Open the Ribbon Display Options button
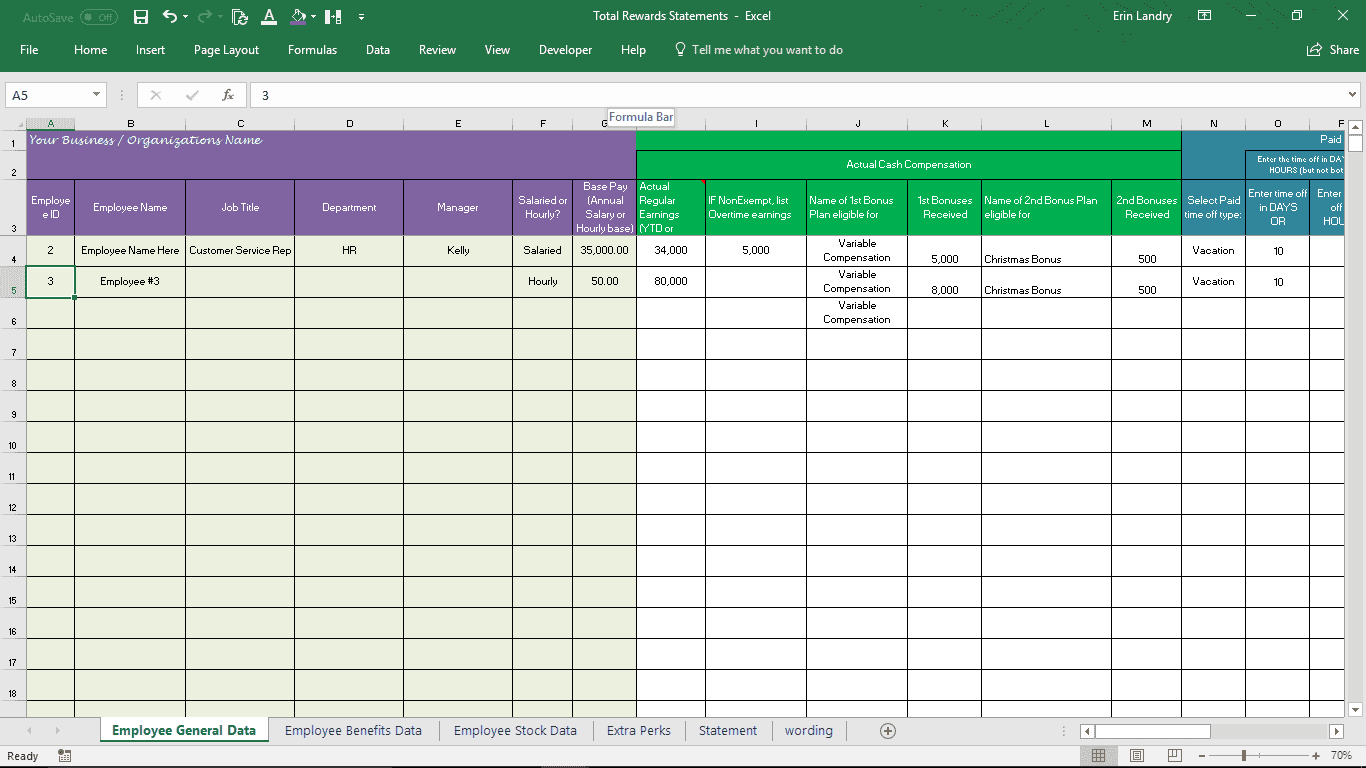Image resolution: width=1366 pixels, height=768 pixels. (x=1204, y=16)
